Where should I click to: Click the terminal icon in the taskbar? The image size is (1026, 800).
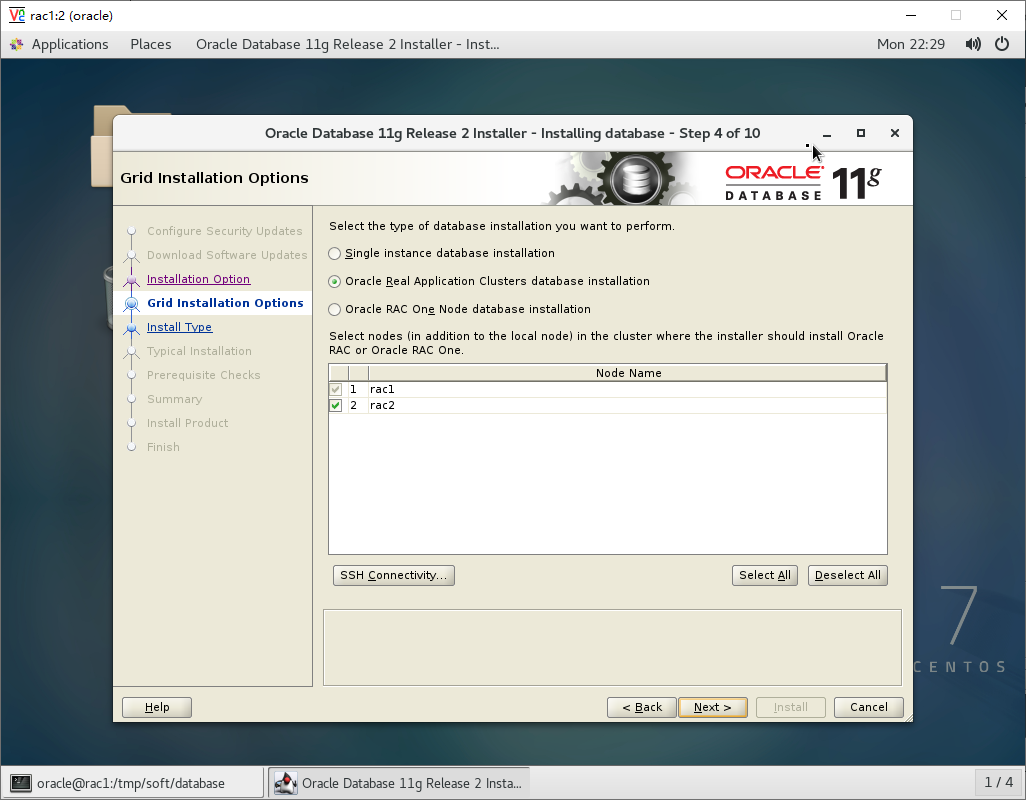(21, 783)
